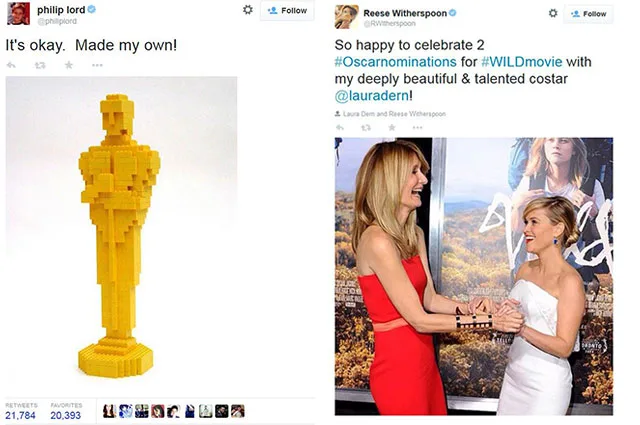Click the #Oscarnominations hashtag
Viewport: 640px width, 425px height.
(x=395, y=62)
